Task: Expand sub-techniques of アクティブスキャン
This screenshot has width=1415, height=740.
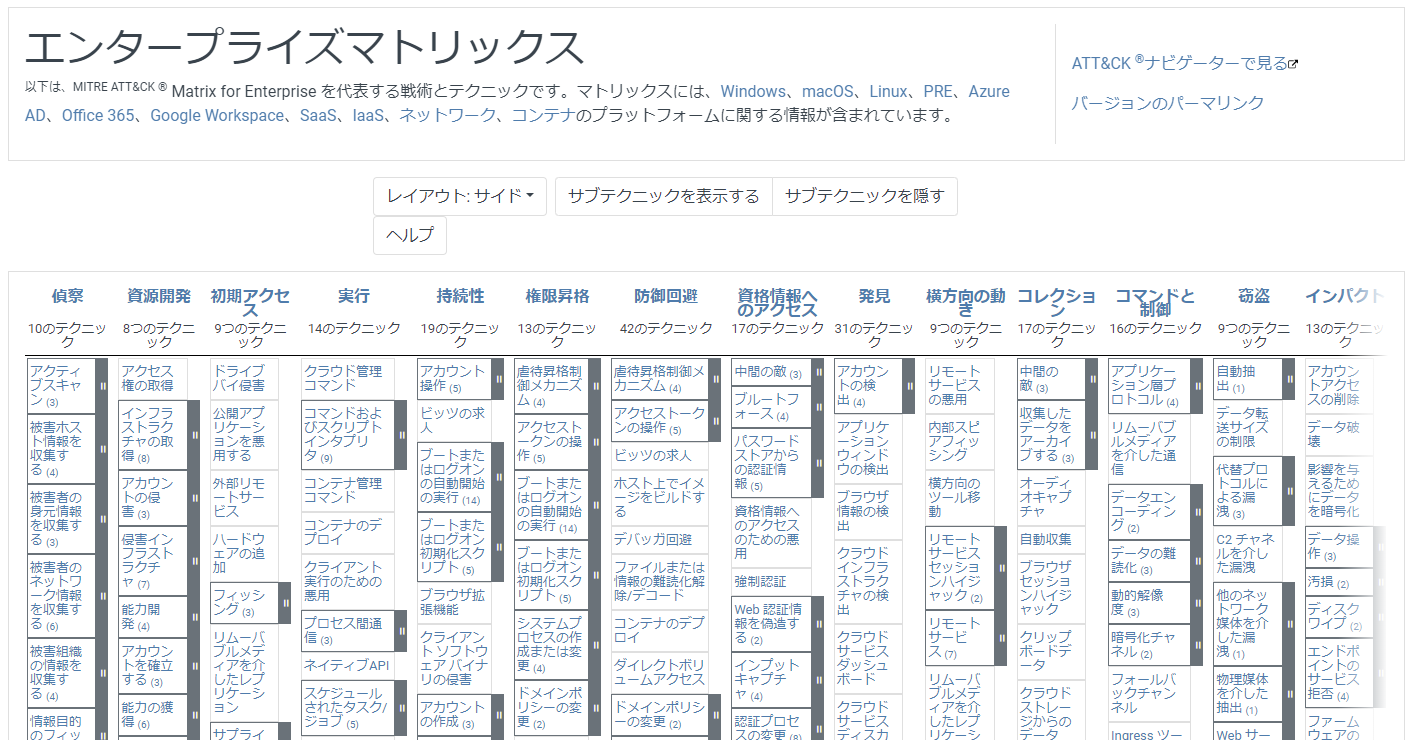Action: pos(102,385)
